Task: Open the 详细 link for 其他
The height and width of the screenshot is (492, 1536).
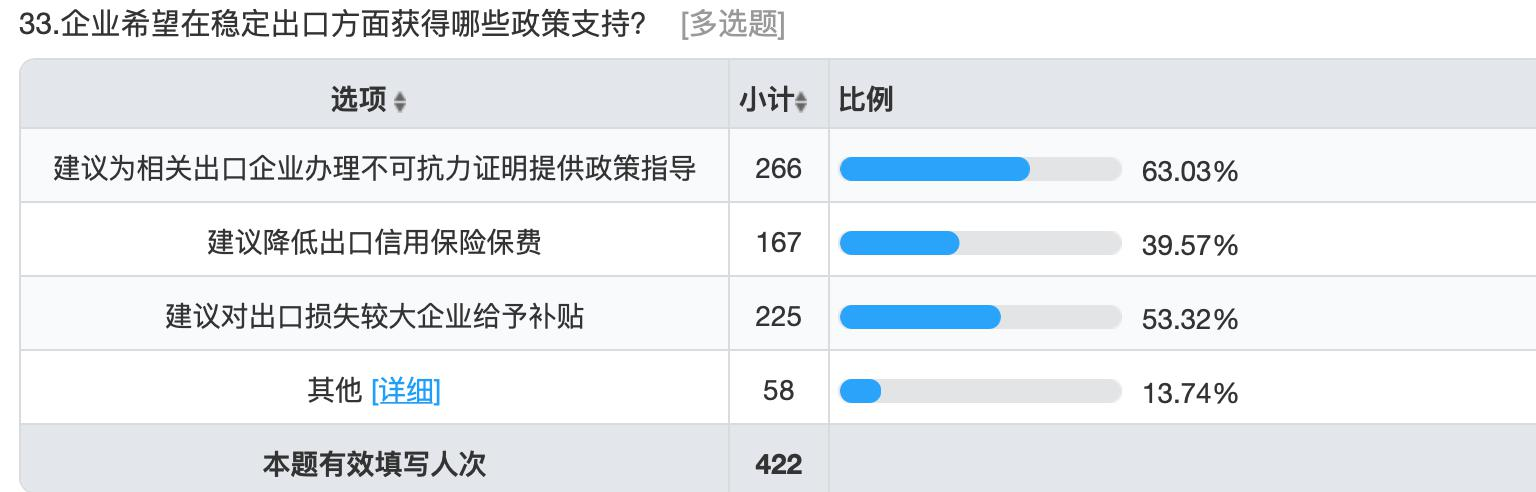Action: pos(405,390)
